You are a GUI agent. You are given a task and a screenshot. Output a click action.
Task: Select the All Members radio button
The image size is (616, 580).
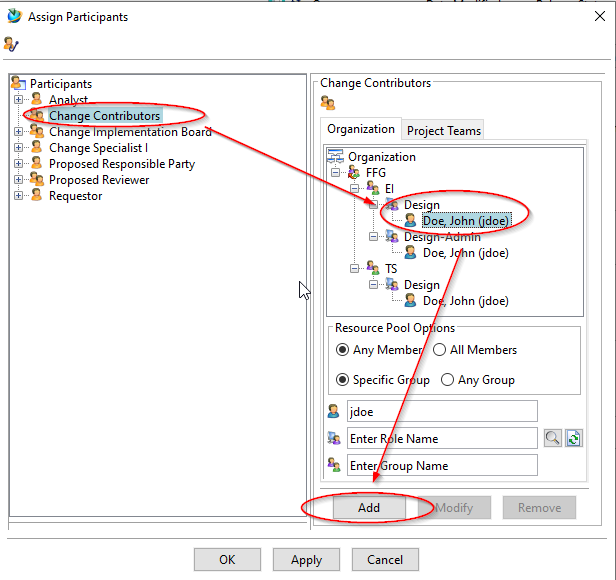[x=440, y=350]
